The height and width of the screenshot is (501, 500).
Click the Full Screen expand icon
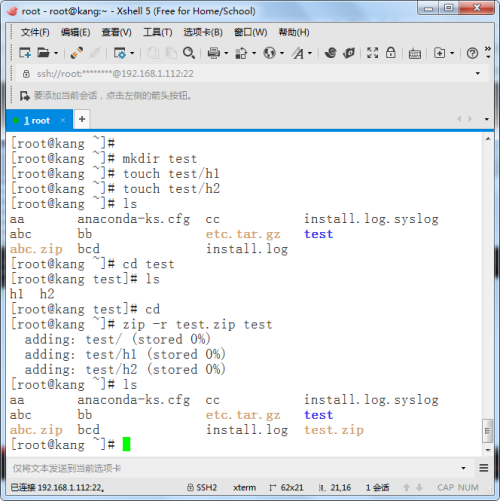[373, 53]
